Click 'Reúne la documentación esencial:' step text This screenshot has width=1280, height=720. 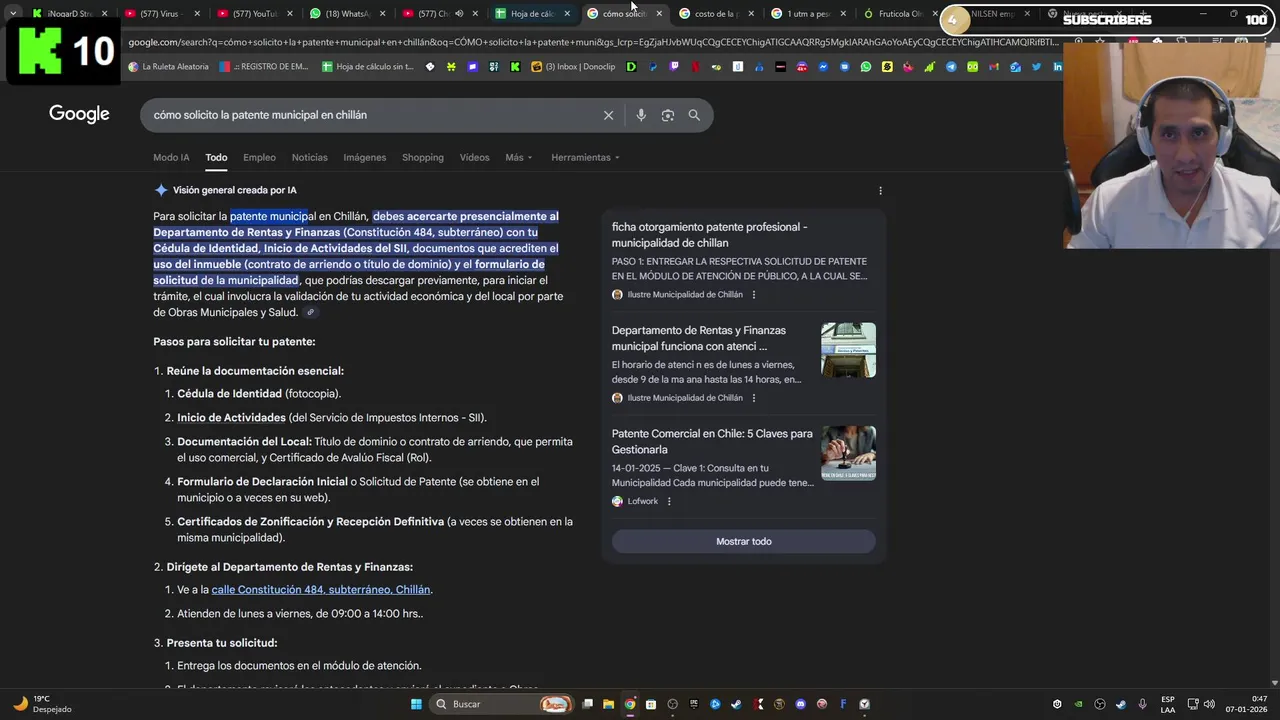(x=255, y=371)
